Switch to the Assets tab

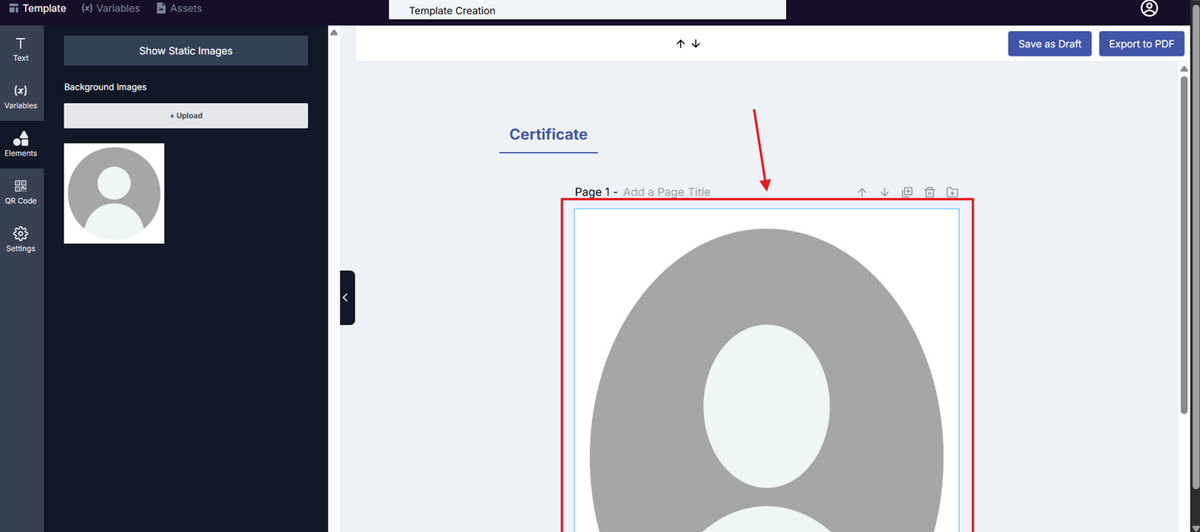(179, 8)
